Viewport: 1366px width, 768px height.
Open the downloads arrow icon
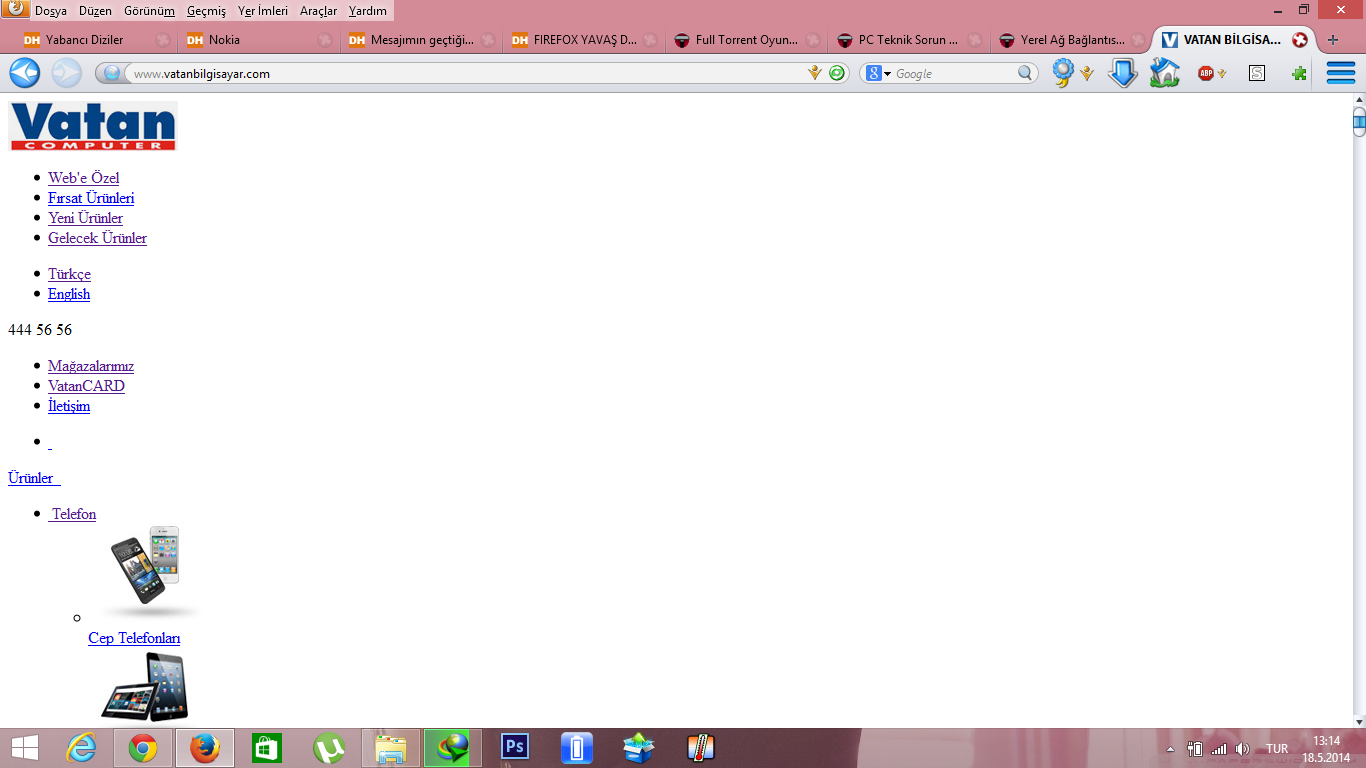pos(1123,73)
